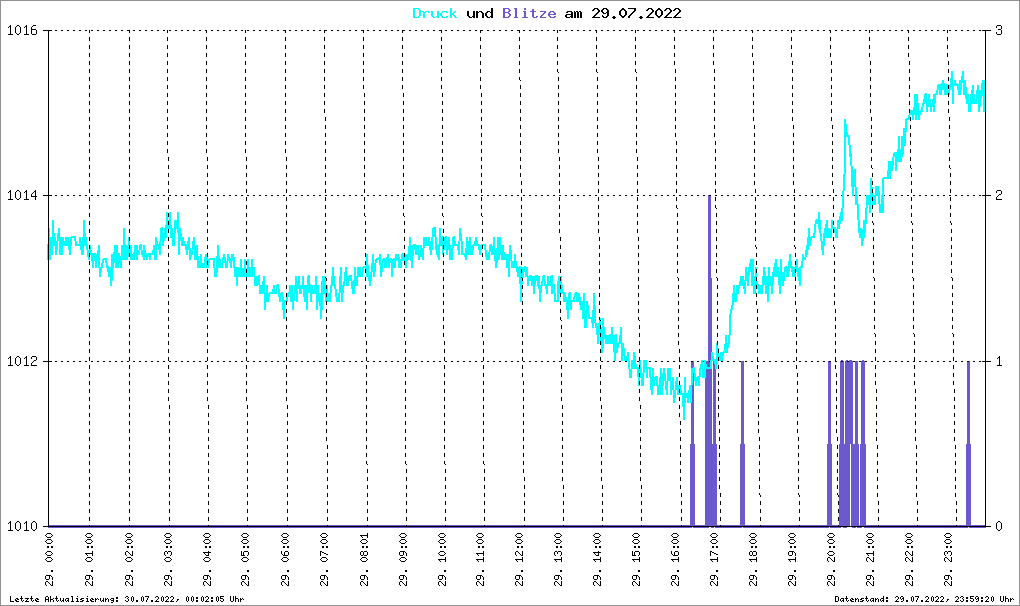Click the 'Letzte Aktualisierung' timestamp footer text

click(127, 599)
